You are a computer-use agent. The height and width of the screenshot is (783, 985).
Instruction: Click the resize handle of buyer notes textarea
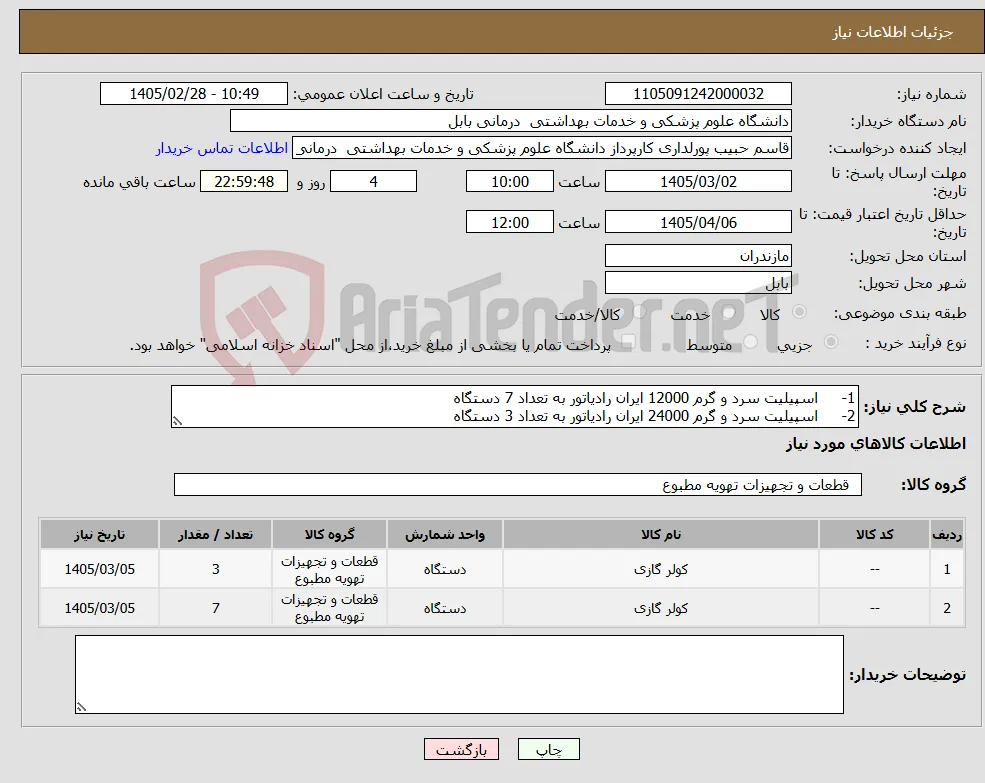click(81, 707)
